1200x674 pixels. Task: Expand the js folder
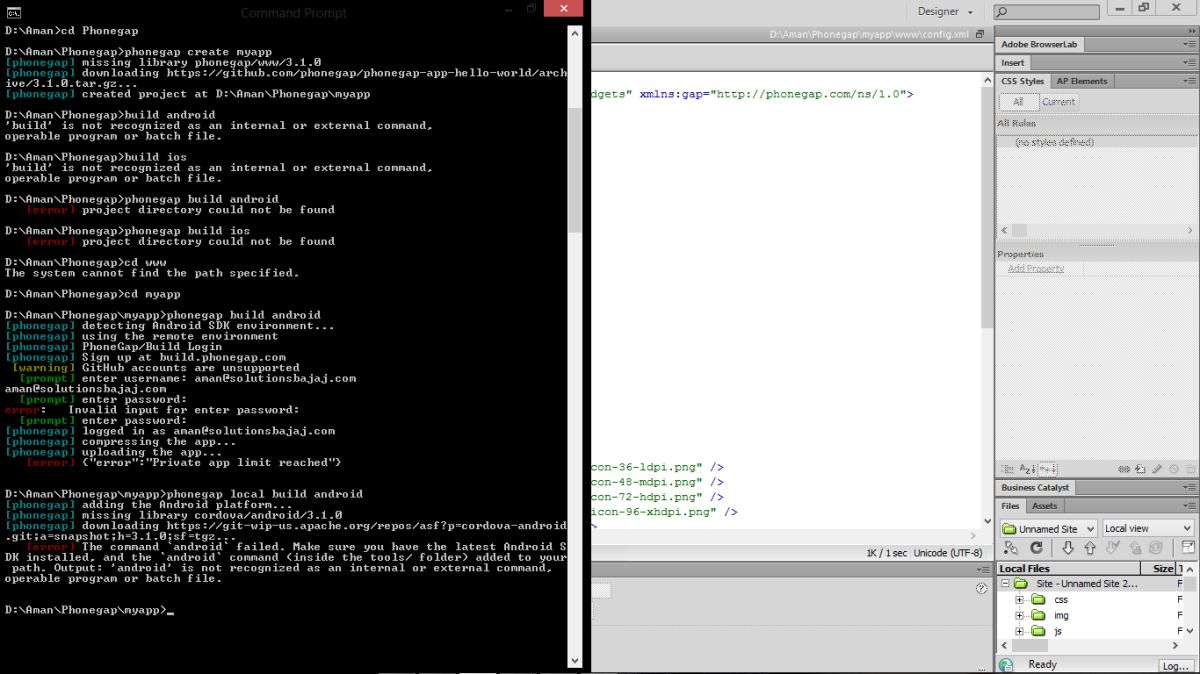1020,631
